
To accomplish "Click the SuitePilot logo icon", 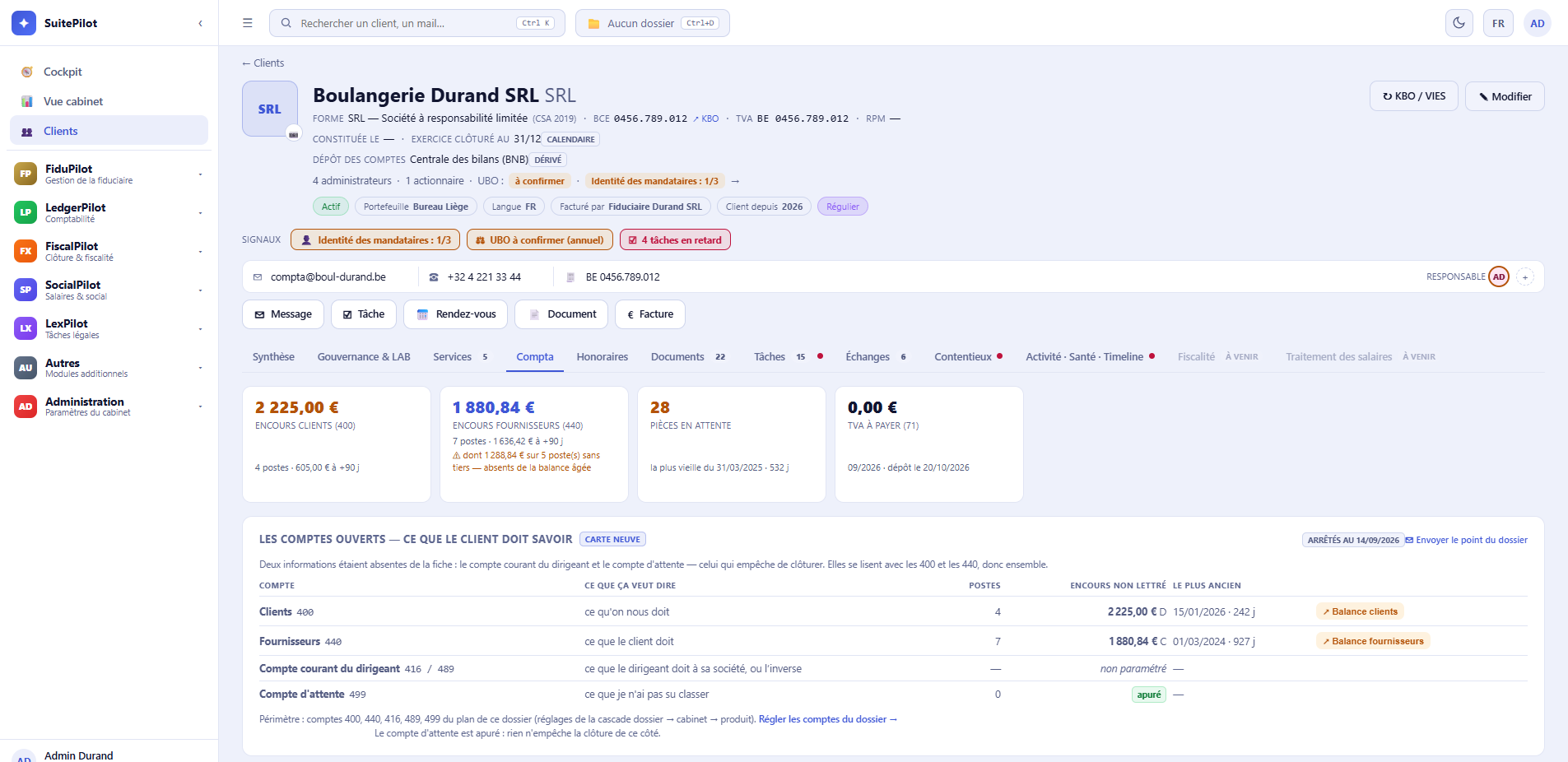I will pyautogui.click(x=24, y=23).
